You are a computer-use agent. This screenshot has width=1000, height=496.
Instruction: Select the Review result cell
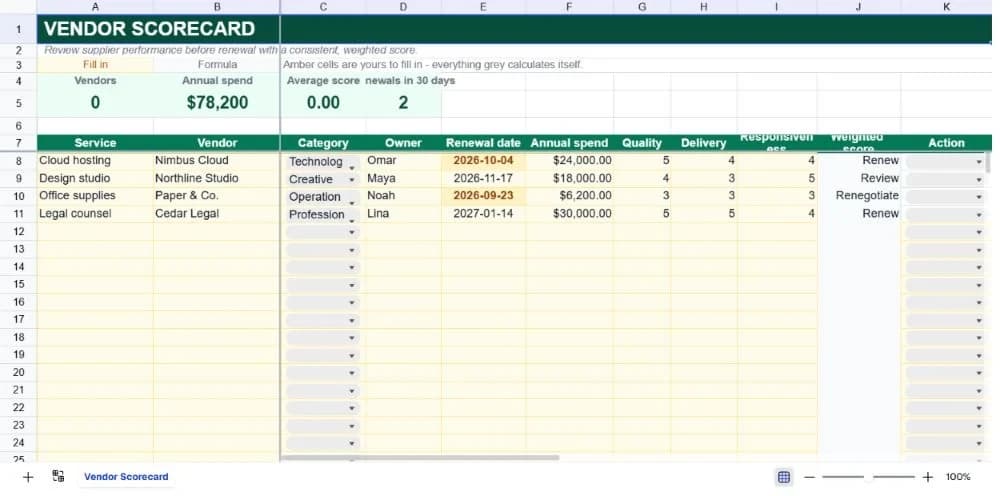859,179
